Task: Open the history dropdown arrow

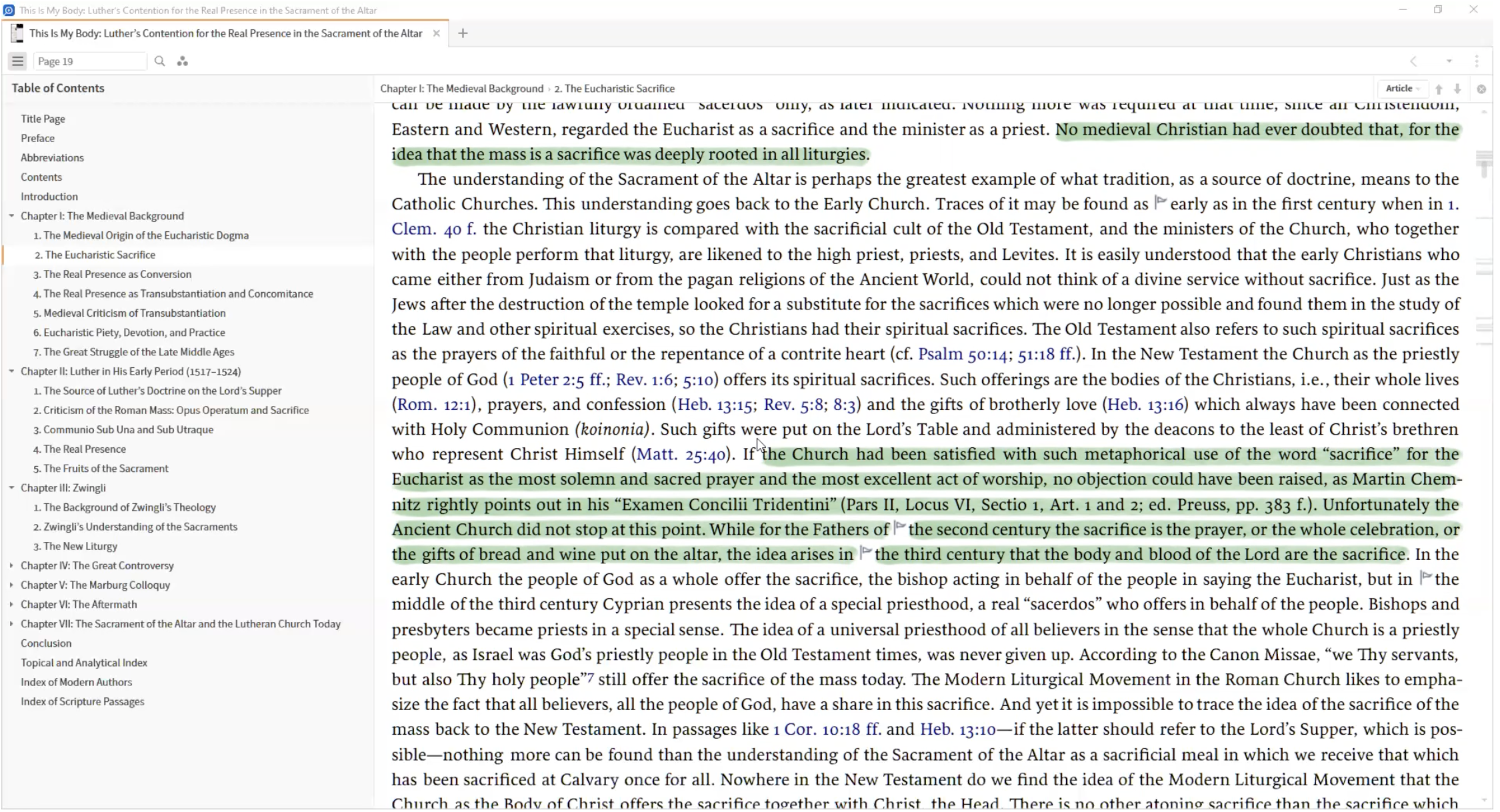Action: point(1449,61)
